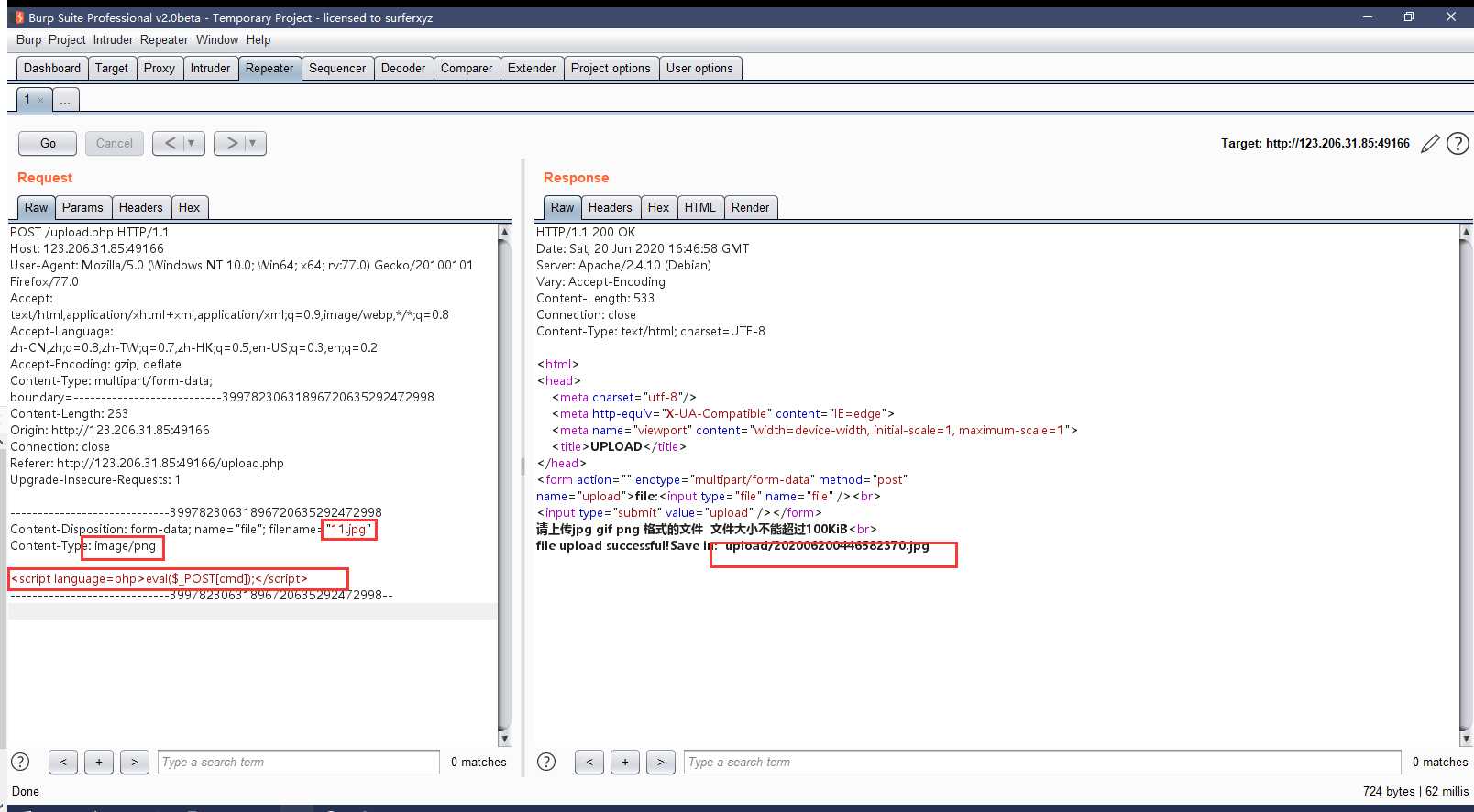Go to next match in request search
Screen dimensions: 1474x812
tap(135, 762)
